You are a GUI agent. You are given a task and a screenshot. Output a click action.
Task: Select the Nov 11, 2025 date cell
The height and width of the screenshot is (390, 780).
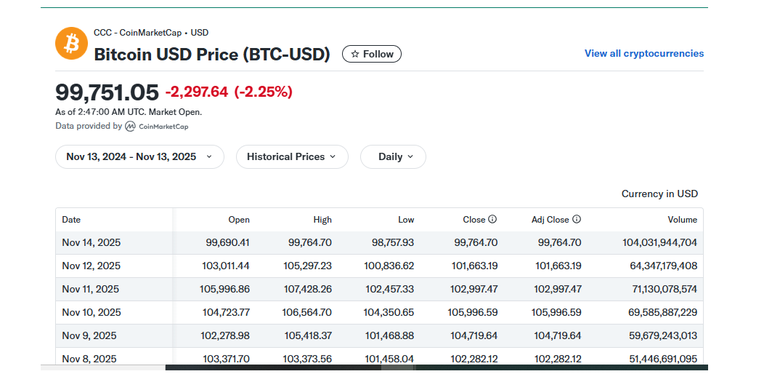click(x=91, y=289)
